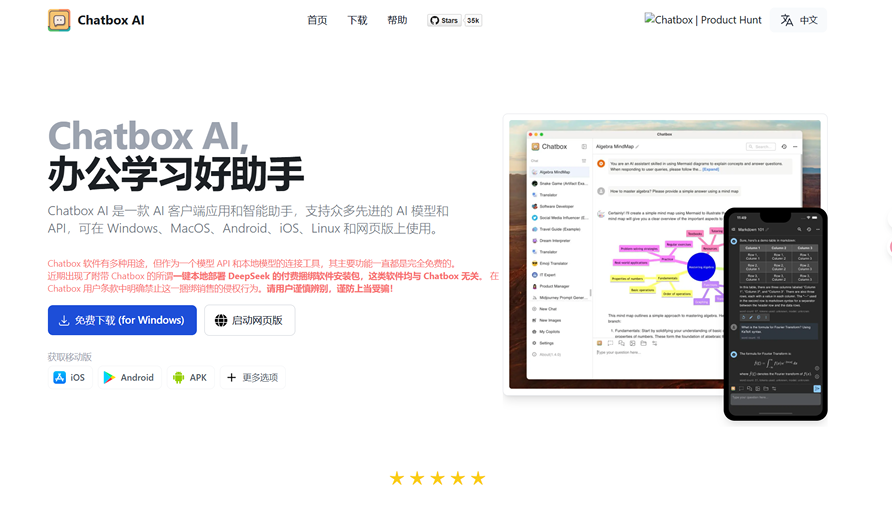892x505 pixels.
Task: Download the APK version
Action: [191, 378]
